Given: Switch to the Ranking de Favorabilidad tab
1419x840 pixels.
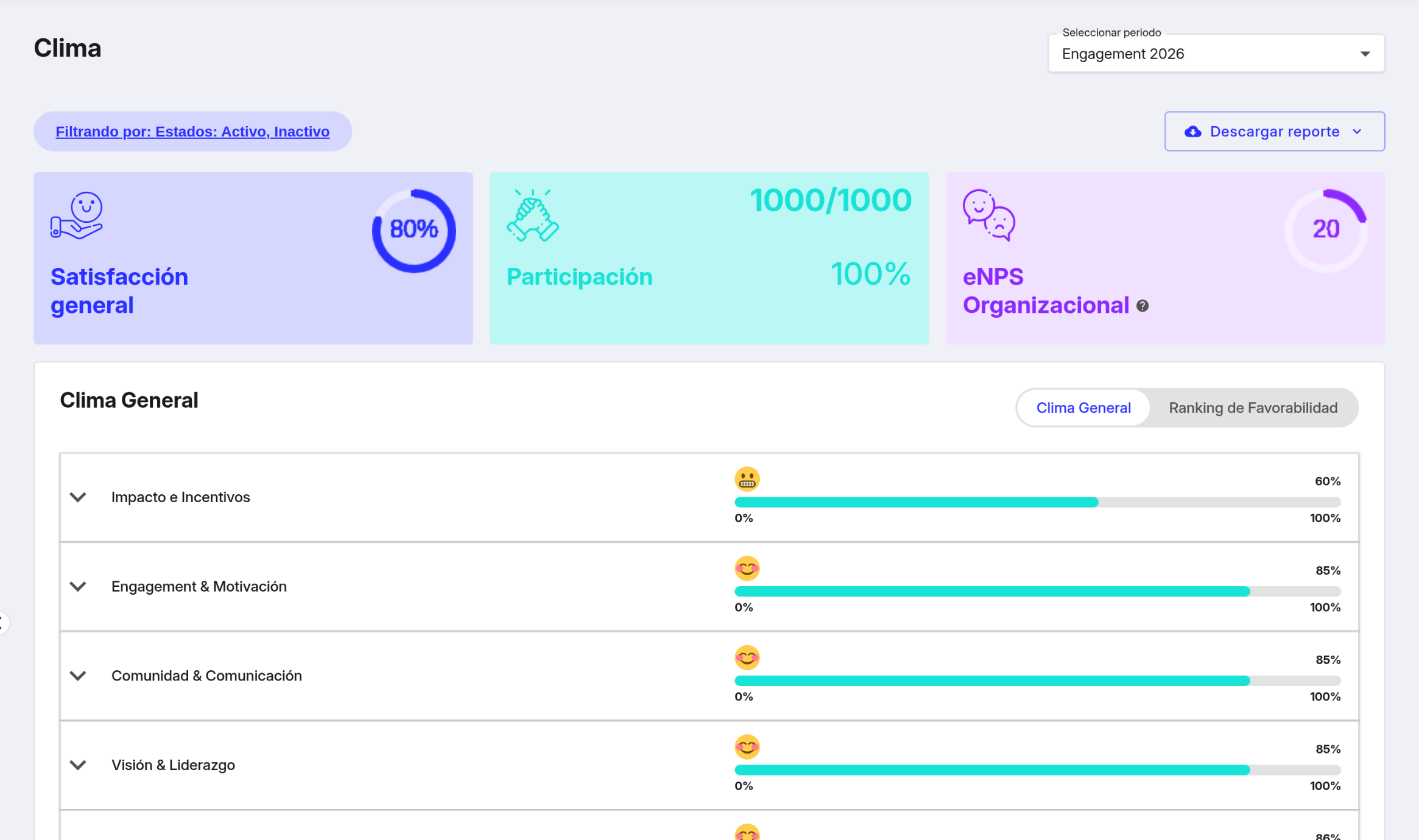Looking at the screenshot, I should click(1253, 408).
